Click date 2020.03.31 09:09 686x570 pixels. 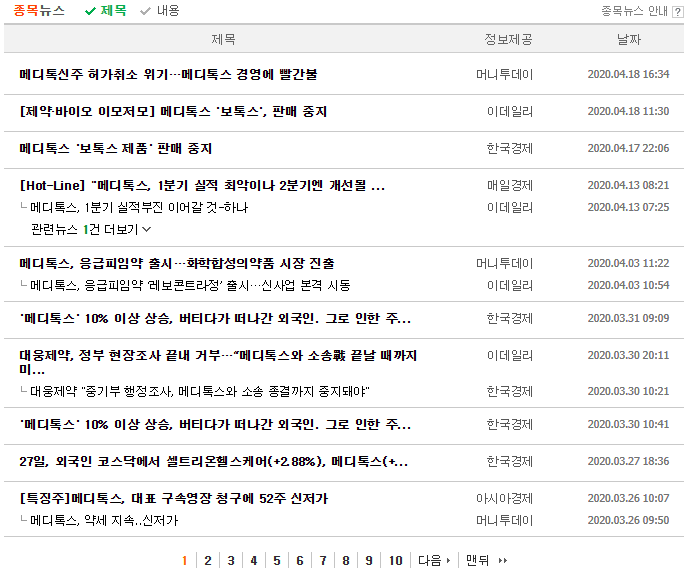pyautogui.click(x=628, y=318)
